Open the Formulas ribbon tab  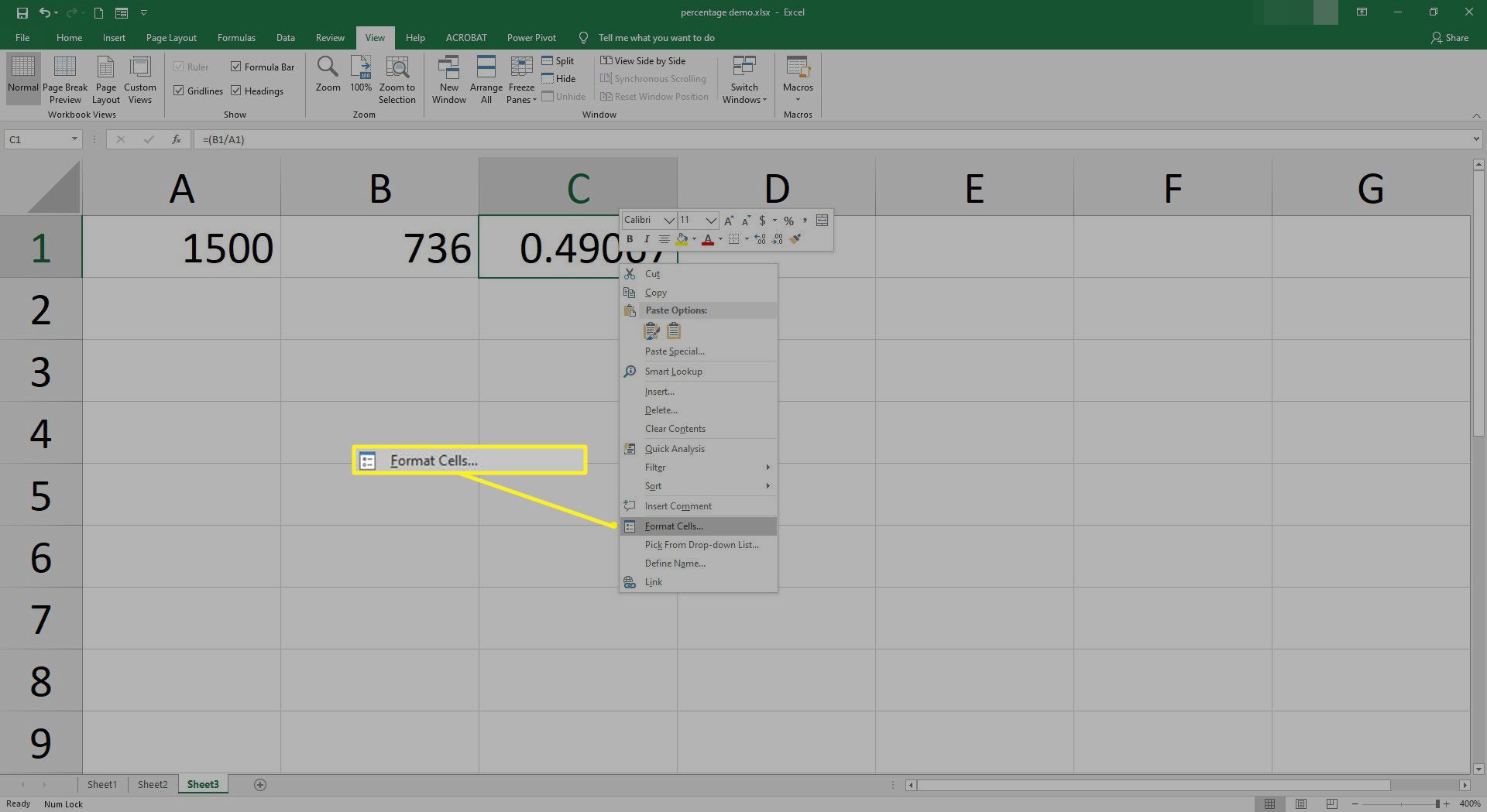pyautogui.click(x=236, y=38)
